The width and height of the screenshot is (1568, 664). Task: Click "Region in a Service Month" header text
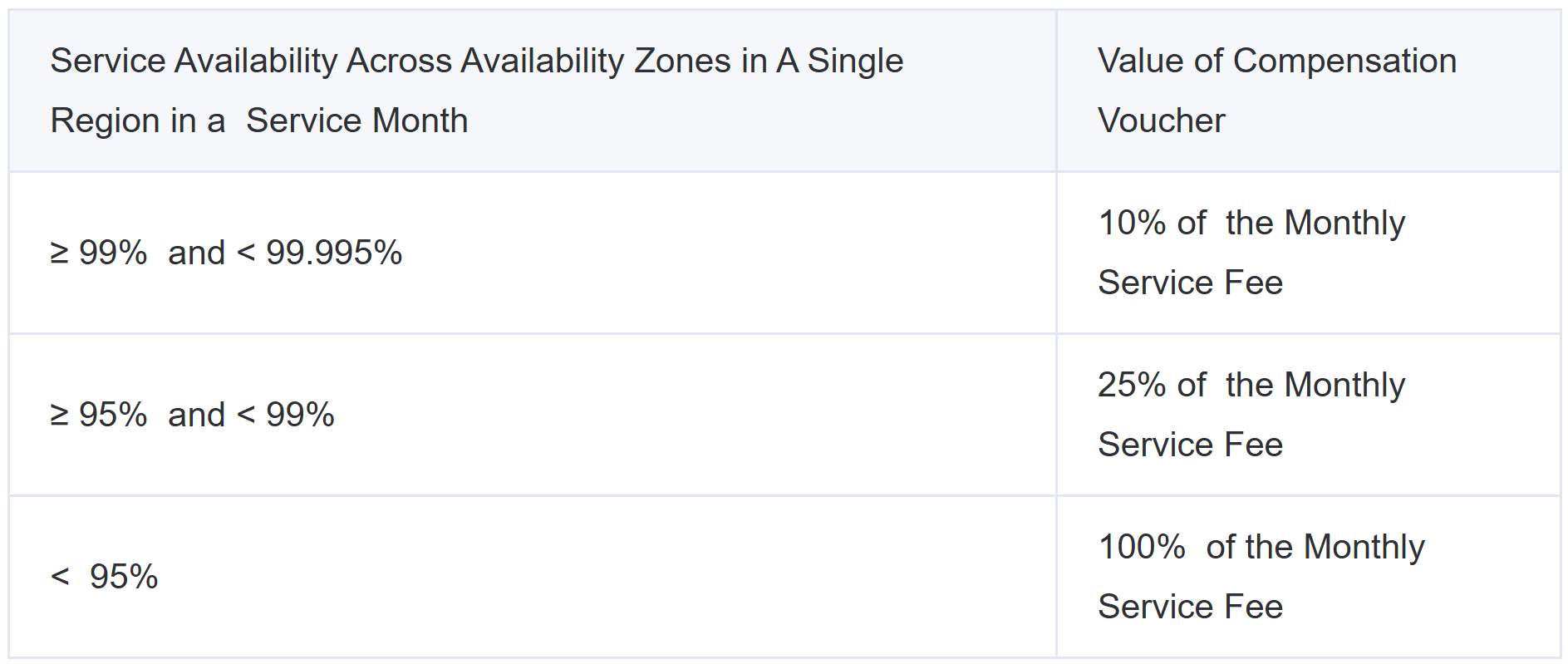(x=258, y=121)
